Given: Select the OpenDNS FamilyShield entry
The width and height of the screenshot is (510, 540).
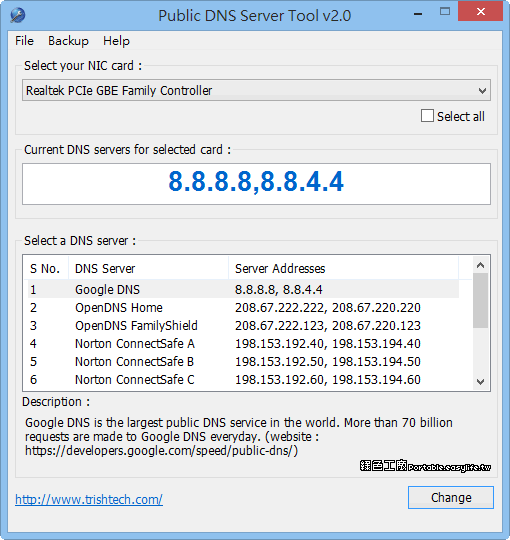Looking at the screenshot, I should [x=243, y=325].
